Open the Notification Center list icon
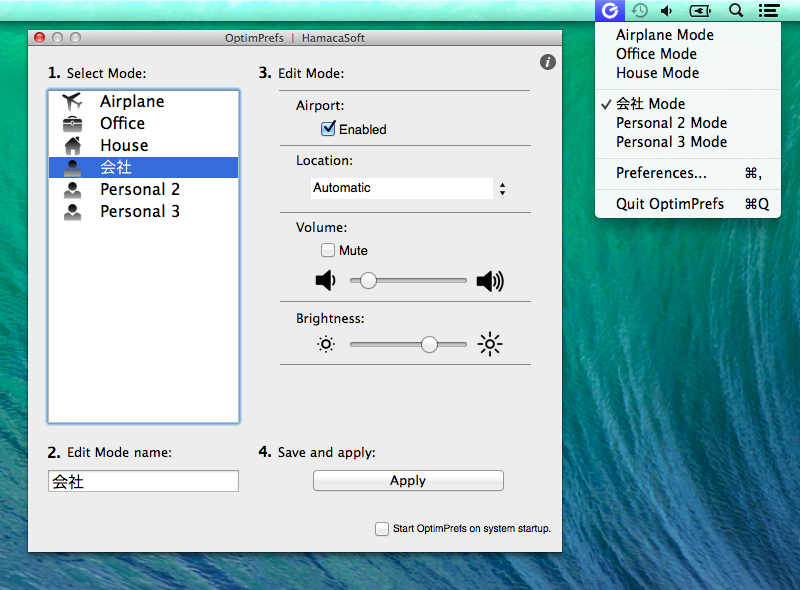 click(769, 11)
